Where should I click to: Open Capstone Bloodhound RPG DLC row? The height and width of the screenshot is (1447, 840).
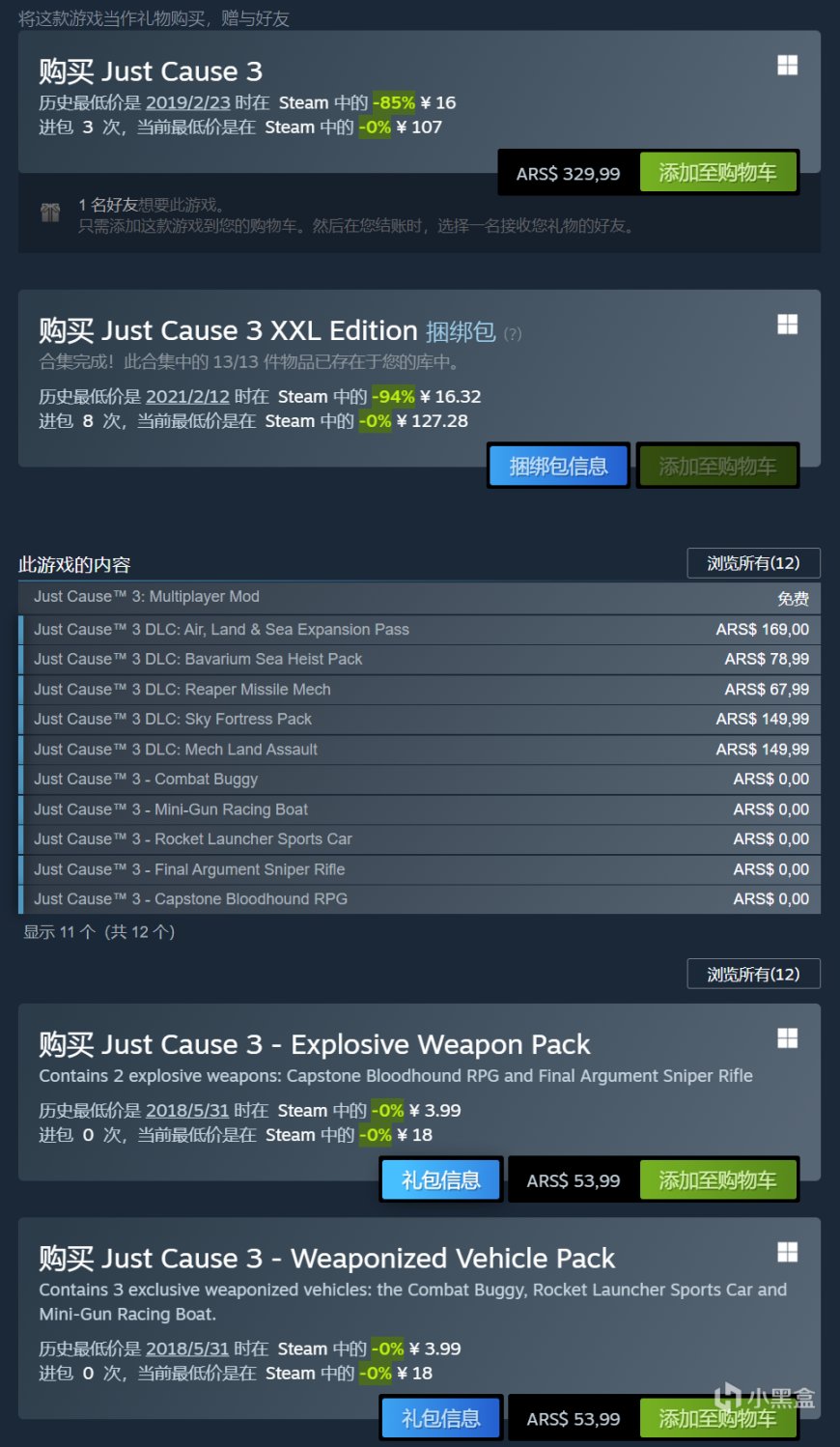tap(419, 898)
